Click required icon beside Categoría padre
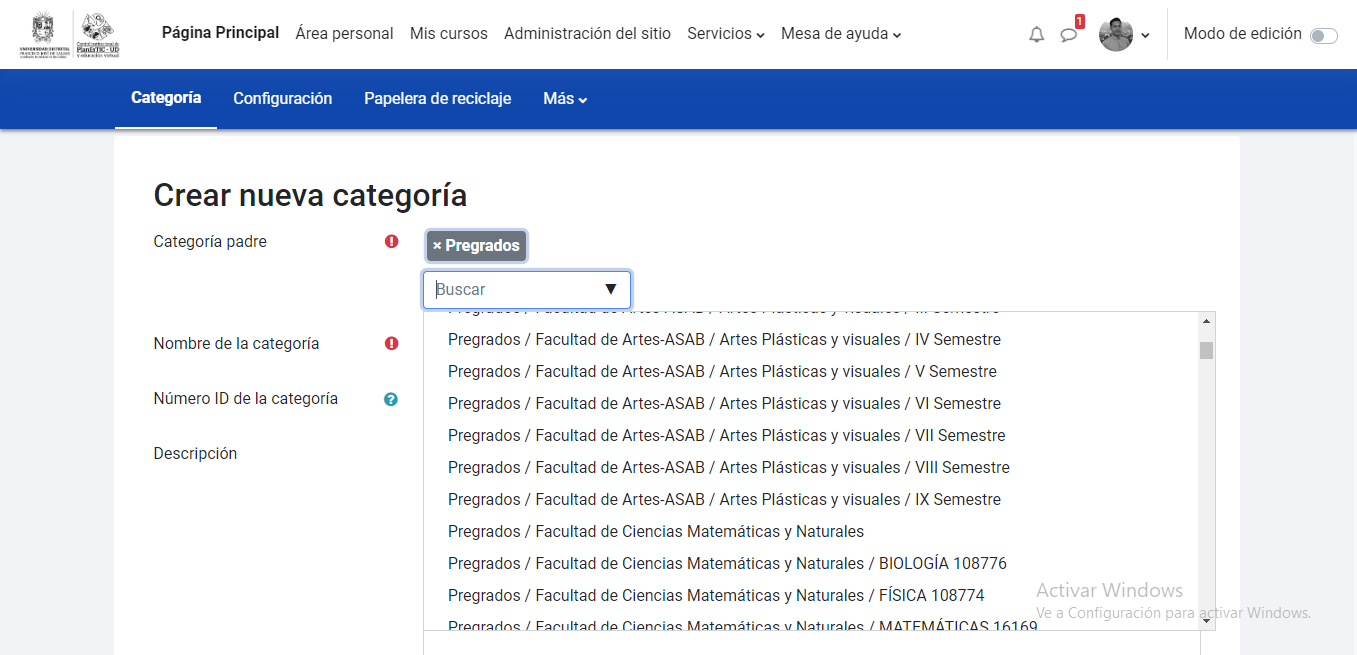Screen dimensions: 1357x655 click(x=391, y=241)
